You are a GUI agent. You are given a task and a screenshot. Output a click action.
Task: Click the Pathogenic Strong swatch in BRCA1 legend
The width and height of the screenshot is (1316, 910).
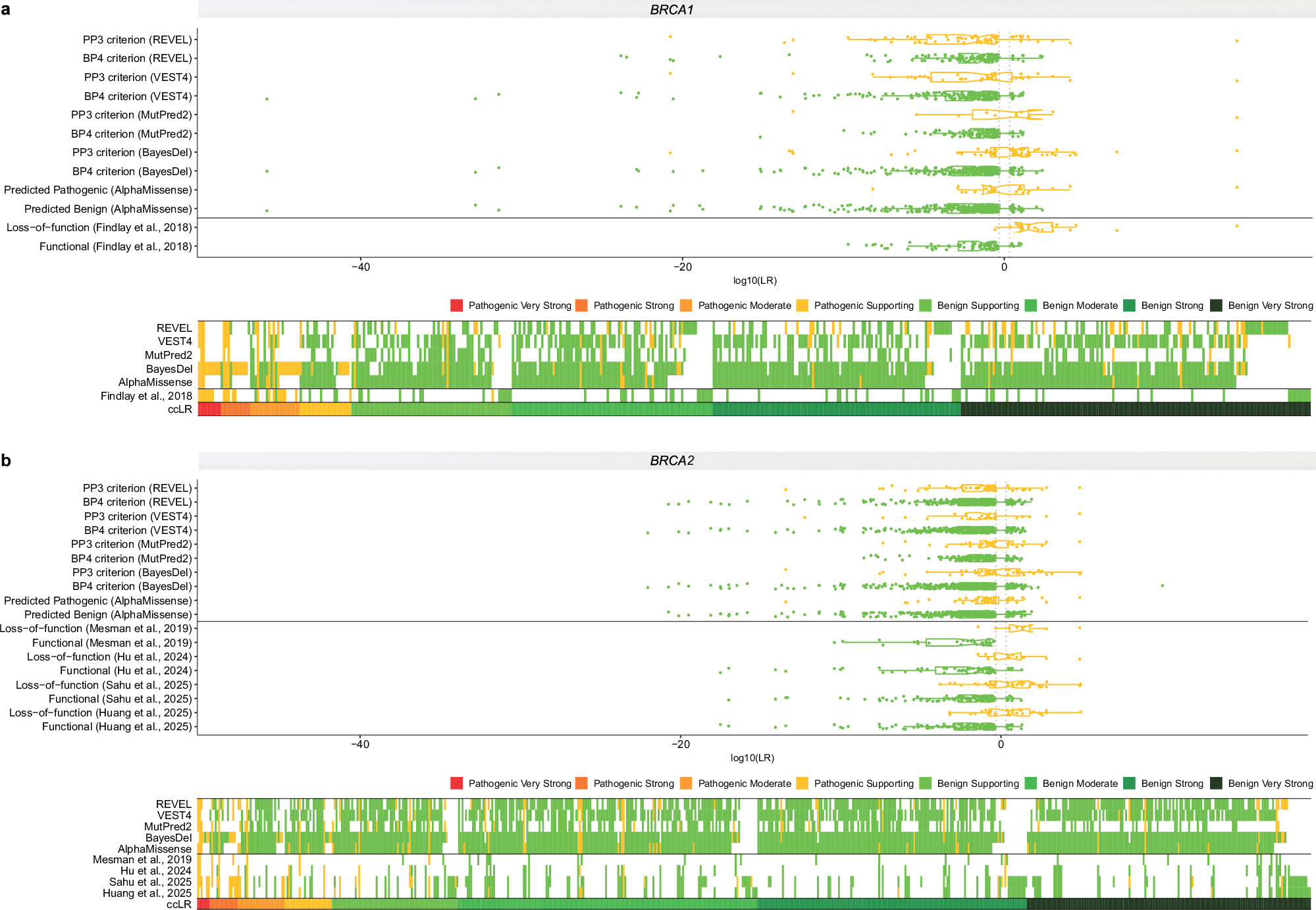click(581, 306)
